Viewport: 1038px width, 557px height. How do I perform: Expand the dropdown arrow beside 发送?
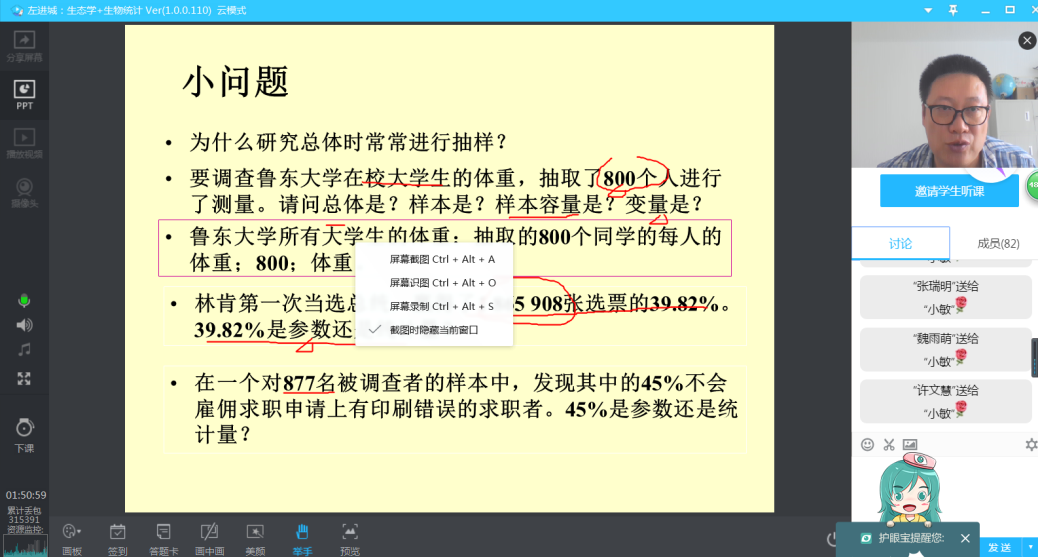(1030, 547)
